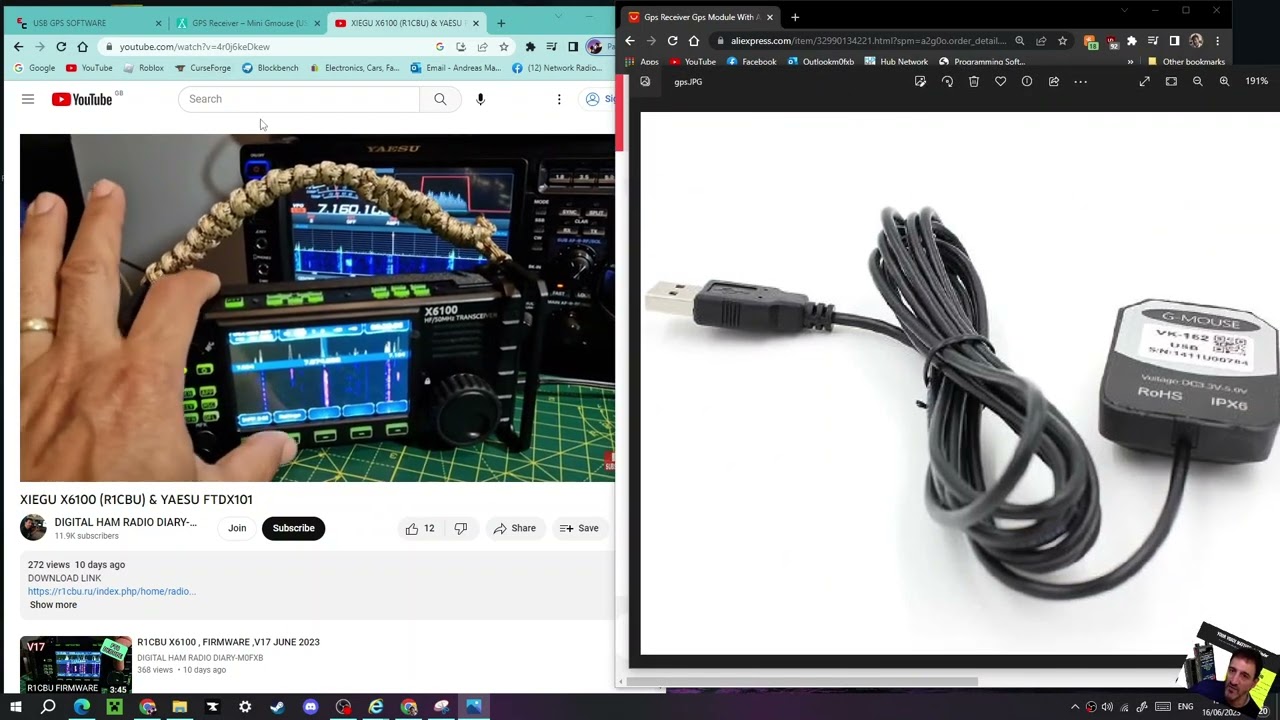The image size is (1280, 720).
Task: Zoom magnifier icon in AliExpress address bar
Action: (1019, 41)
